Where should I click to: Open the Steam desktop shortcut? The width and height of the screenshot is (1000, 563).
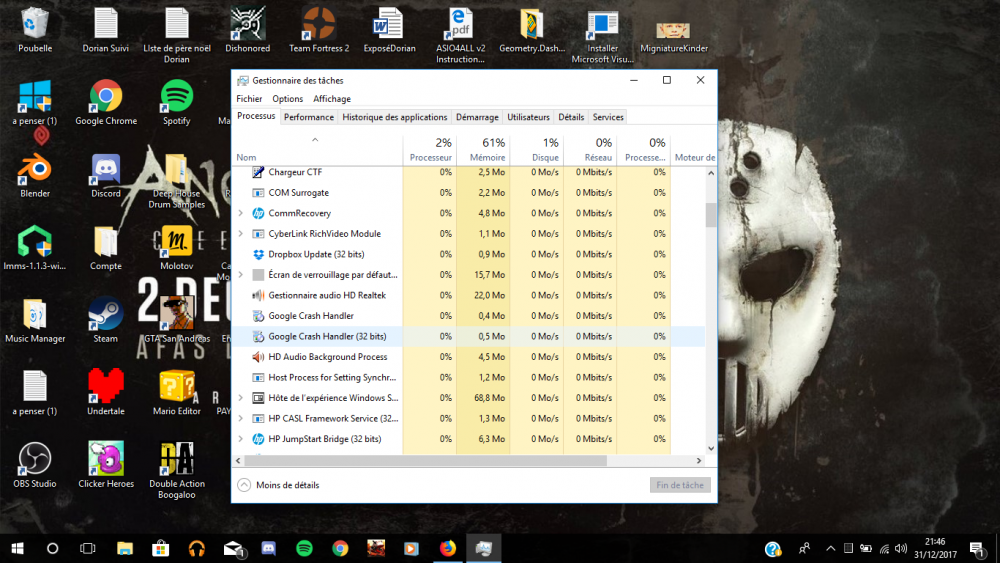point(106,315)
